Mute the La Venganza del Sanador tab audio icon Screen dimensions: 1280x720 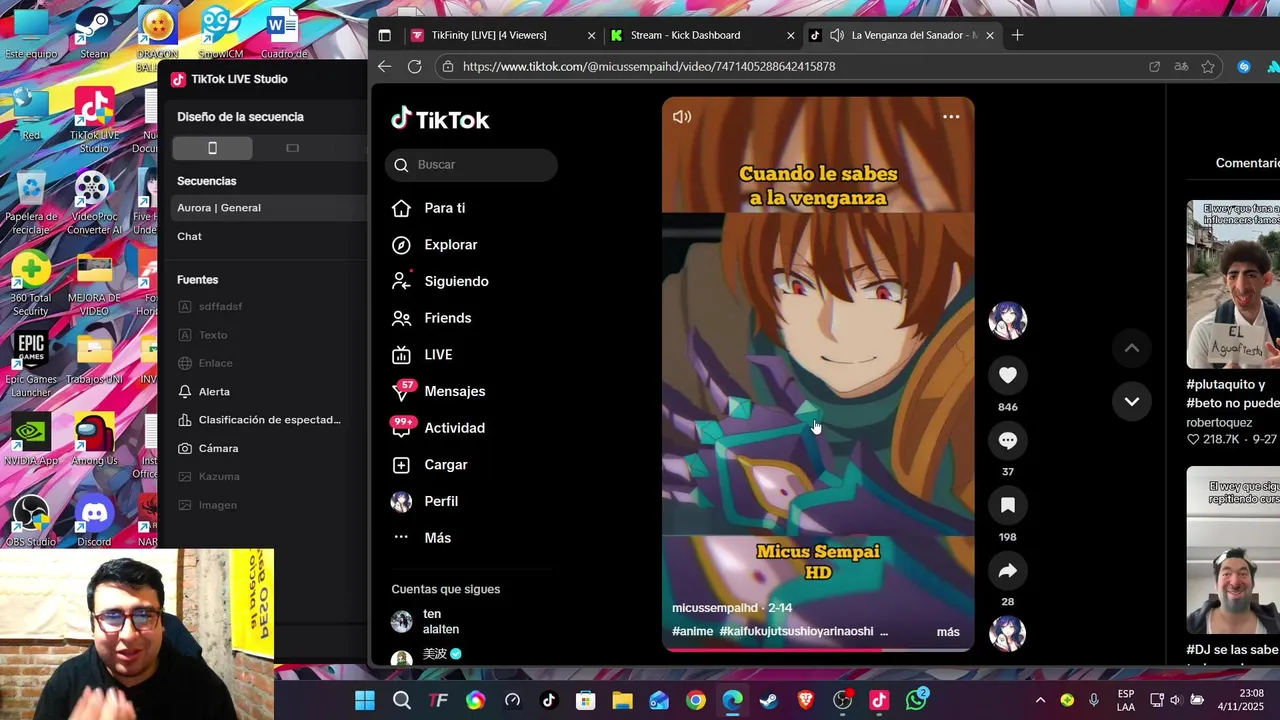coord(837,35)
